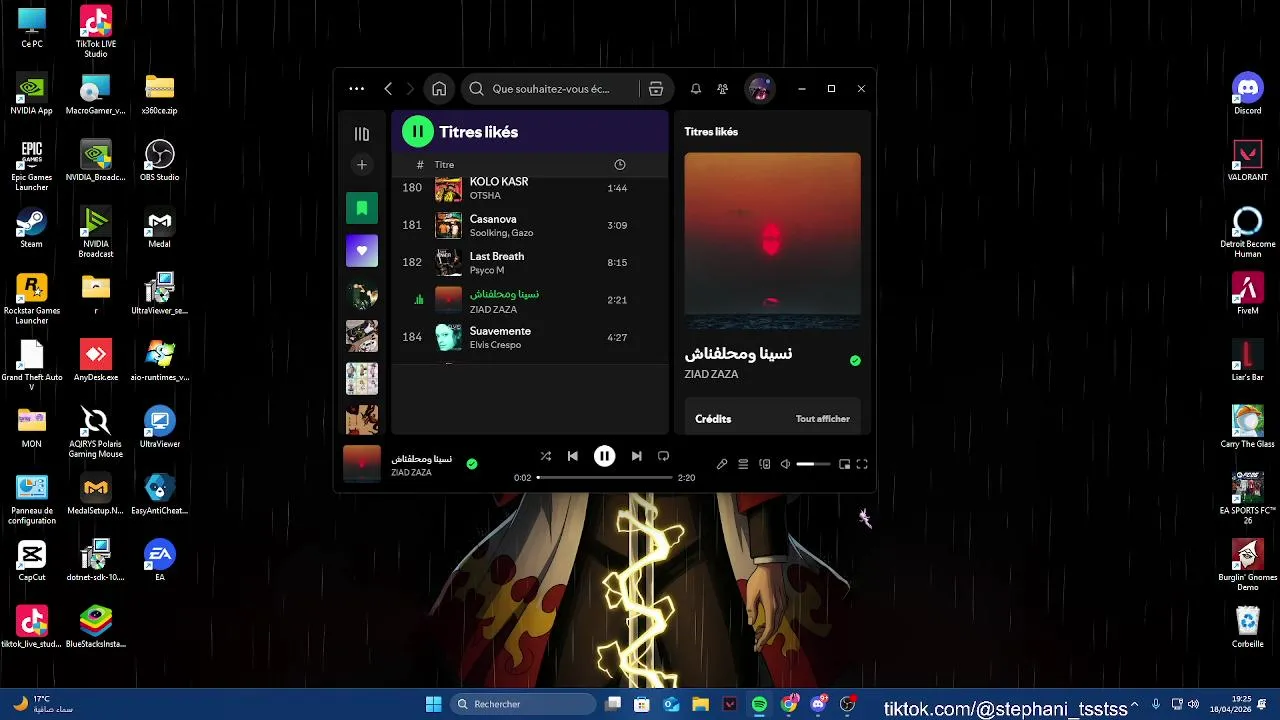Go back with Spotify's left arrow
1280x720 pixels.
coord(388,89)
